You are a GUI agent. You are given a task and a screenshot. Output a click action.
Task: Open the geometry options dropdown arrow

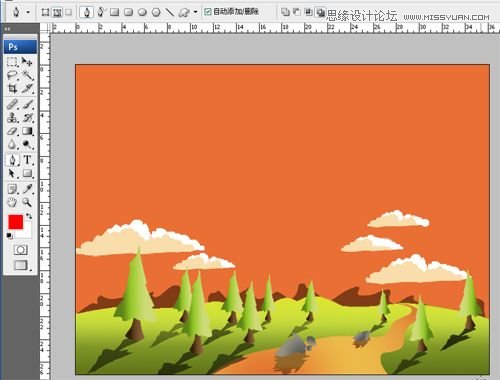tap(195, 12)
